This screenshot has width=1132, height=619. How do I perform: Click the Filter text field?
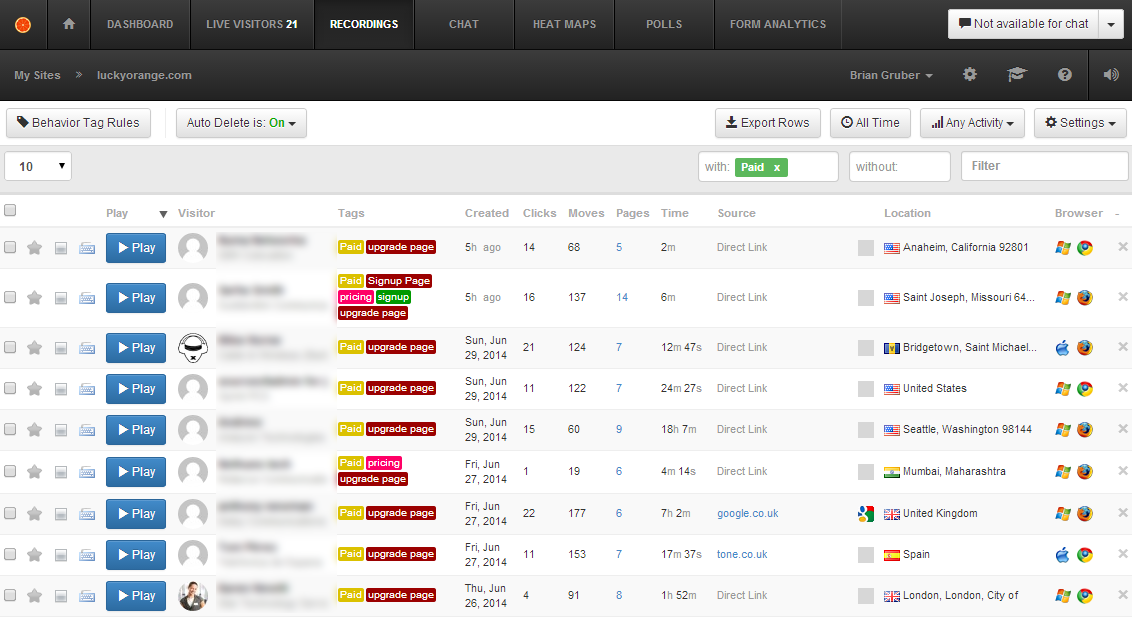click(x=1045, y=166)
